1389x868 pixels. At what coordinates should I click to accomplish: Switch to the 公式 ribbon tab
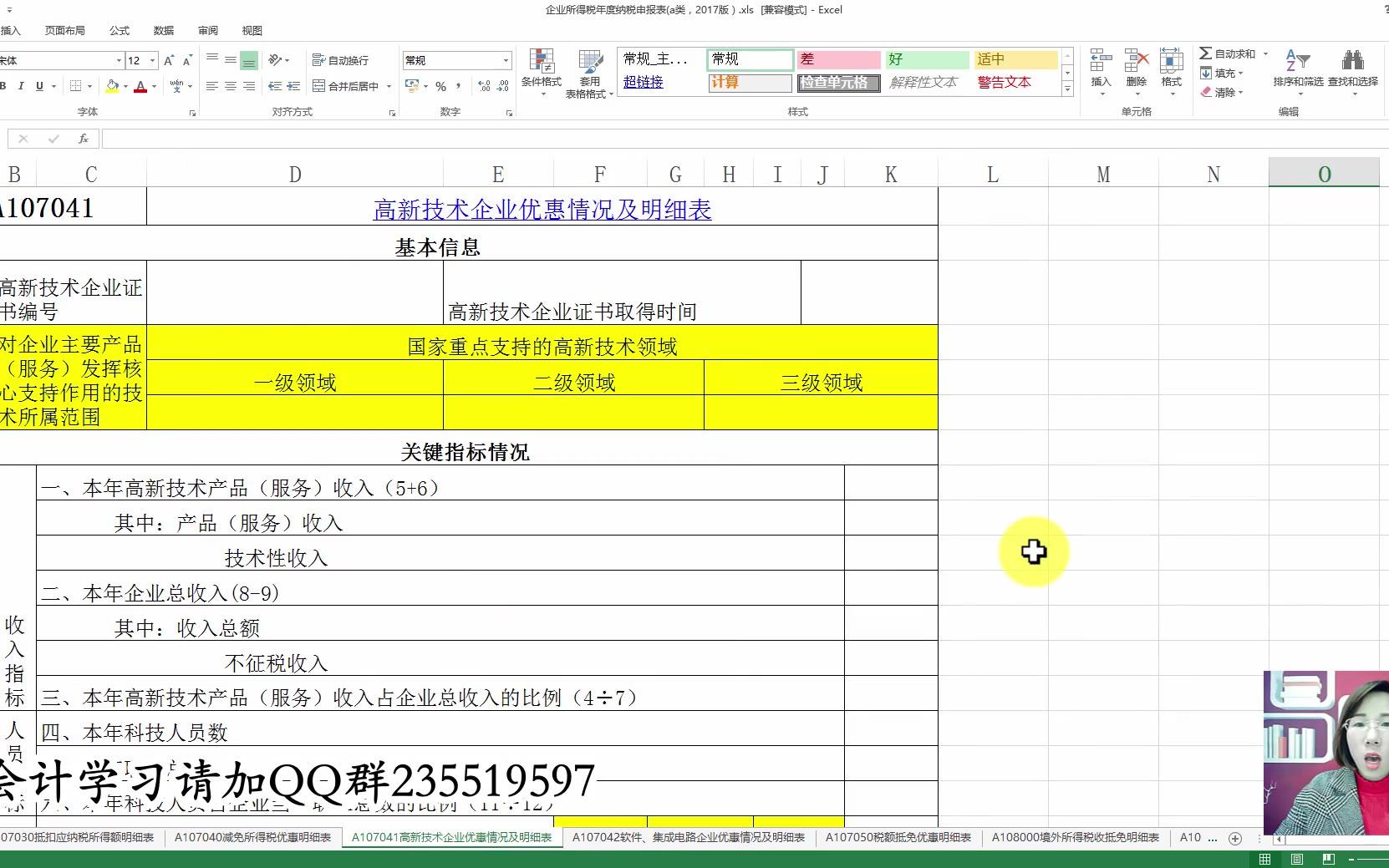[119, 30]
